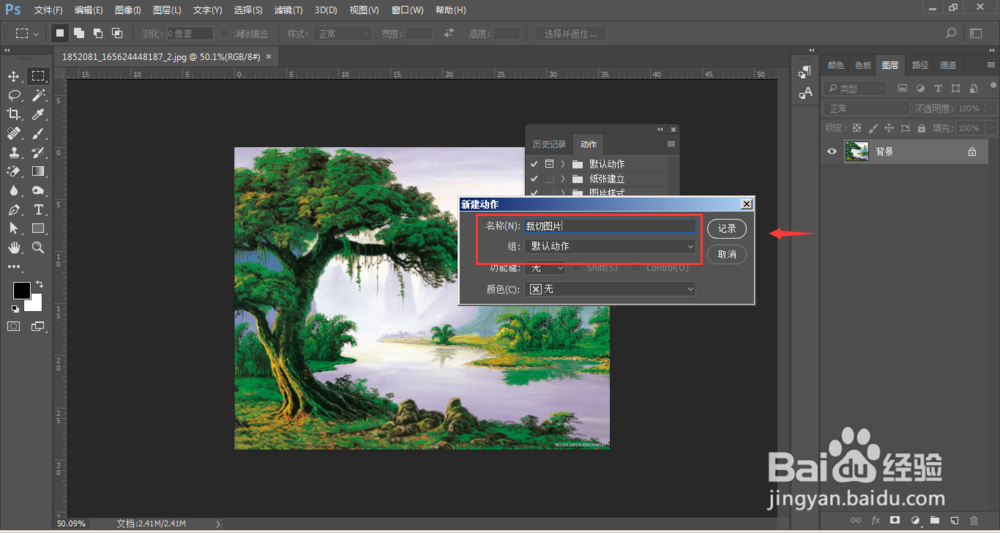The width and height of the screenshot is (1000, 533).
Task: Open the 组 dropdown showing 默认动作
Action: pyautogui.click(x=610, y=246)
